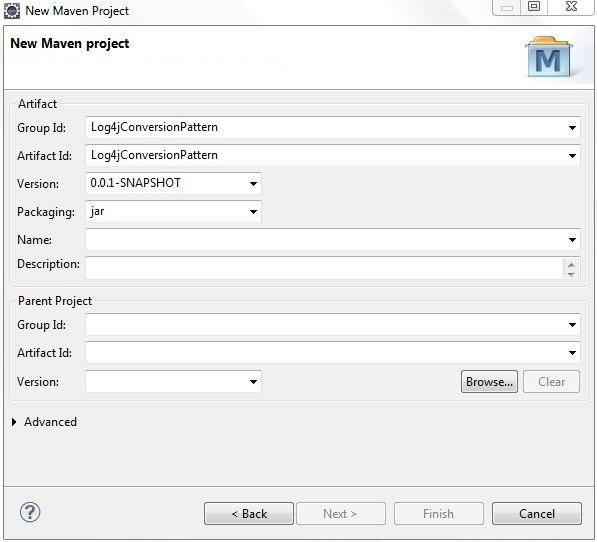Click the Next > button
The height and width of the screenshot is (542, 597).
341,514
